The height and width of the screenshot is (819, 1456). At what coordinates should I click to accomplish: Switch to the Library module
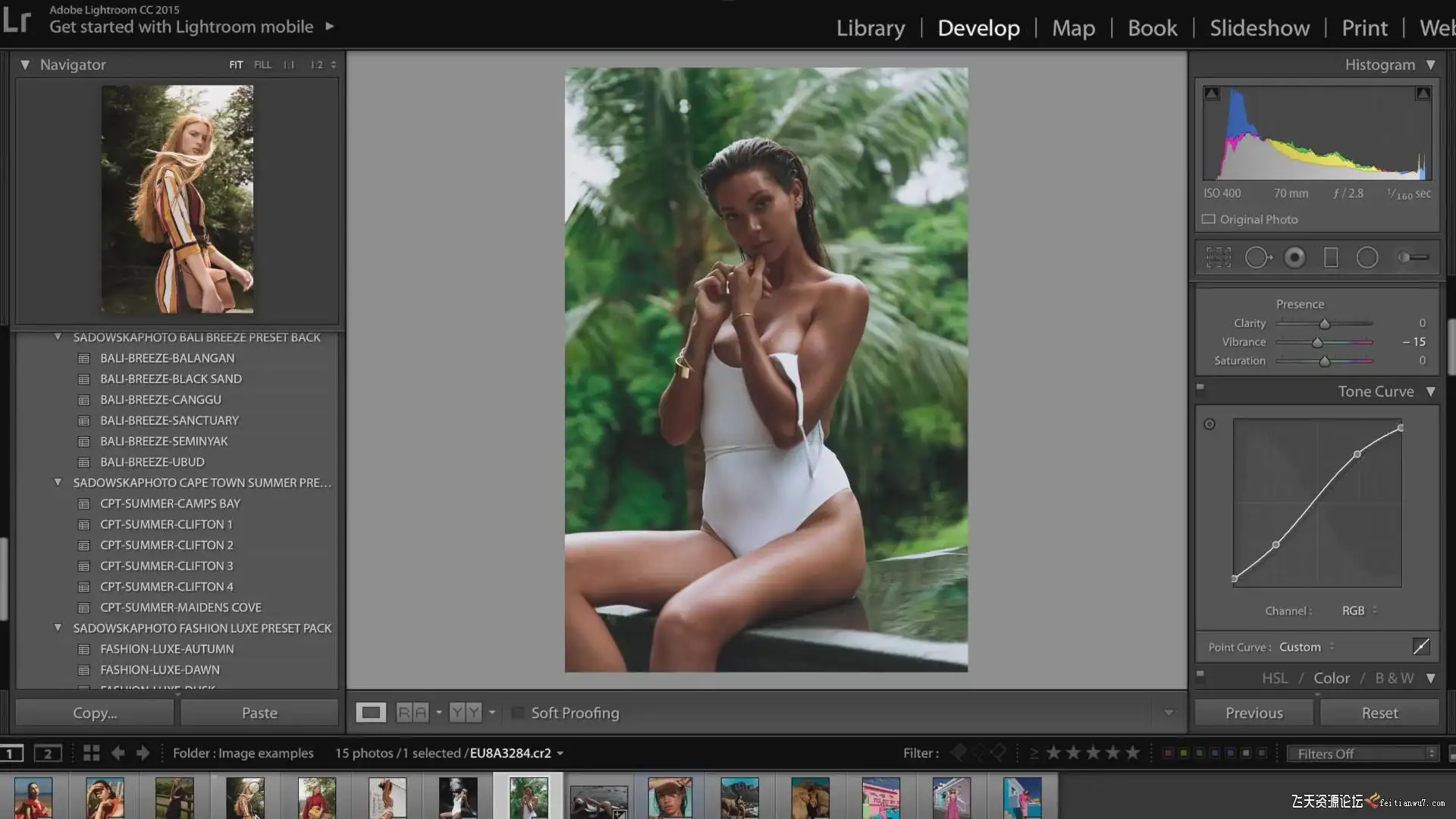pyautogui.click(x=871, y=28)
